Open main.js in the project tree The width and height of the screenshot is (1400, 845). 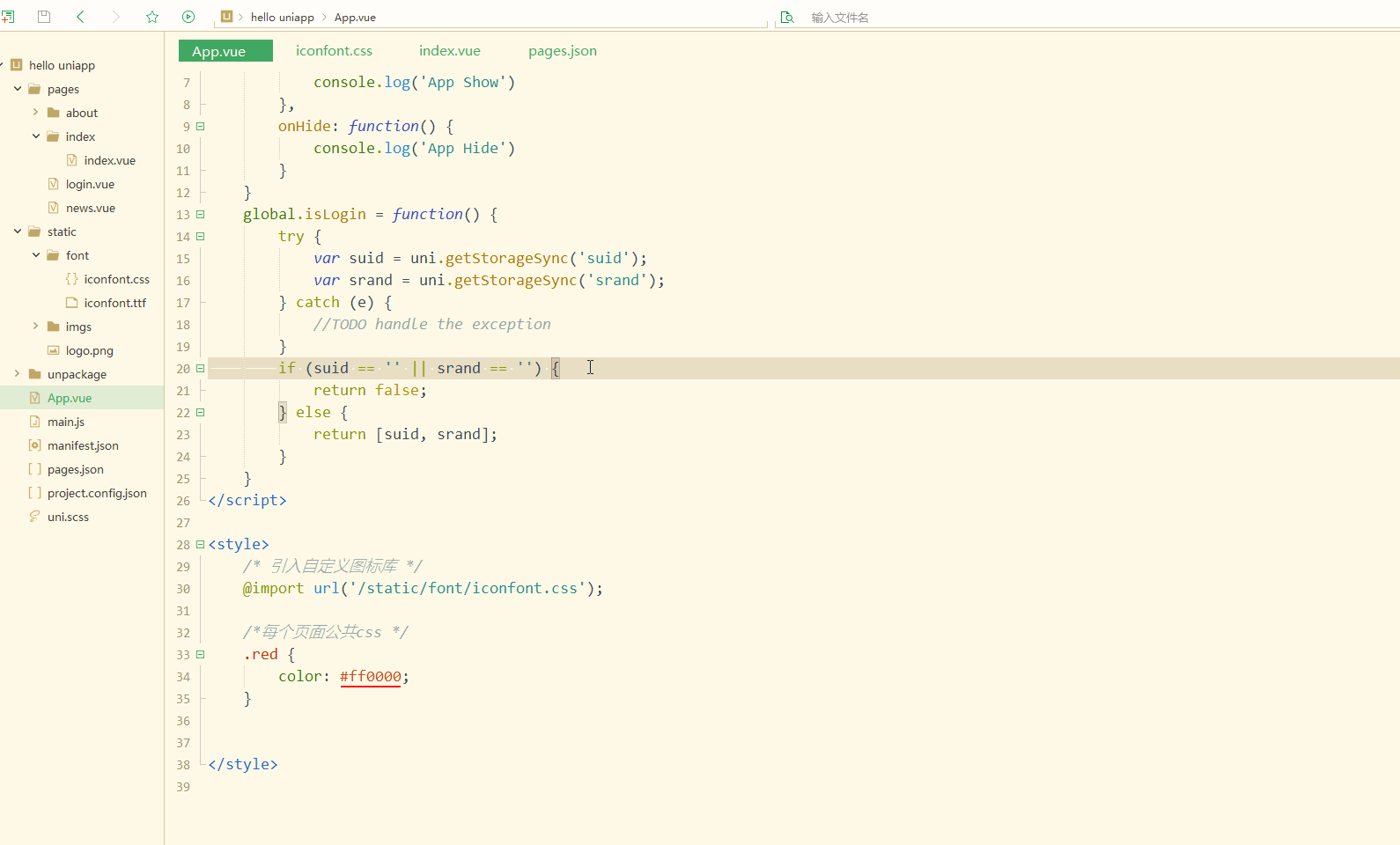point(66,422)
